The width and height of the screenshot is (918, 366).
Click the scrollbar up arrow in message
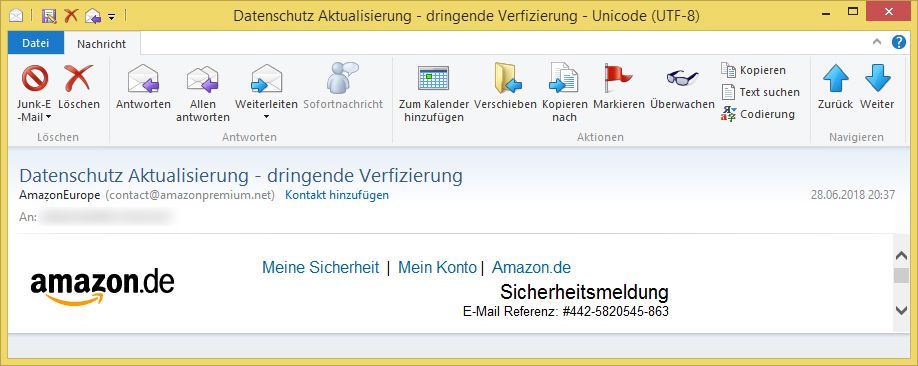pyautogui.click(x=901, y=256)
